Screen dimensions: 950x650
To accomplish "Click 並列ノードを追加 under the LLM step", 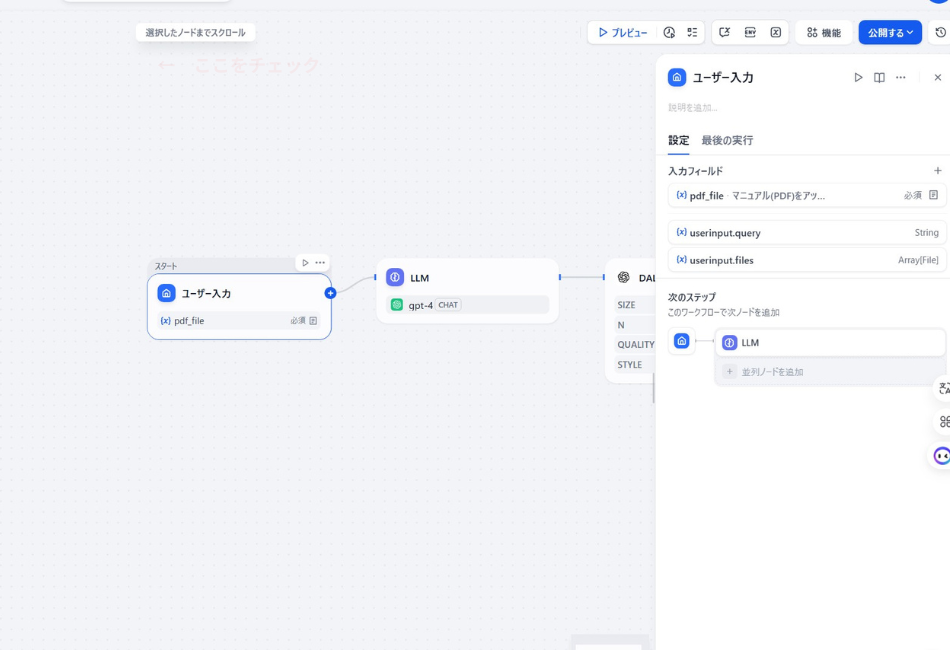I will click(772, 371).
